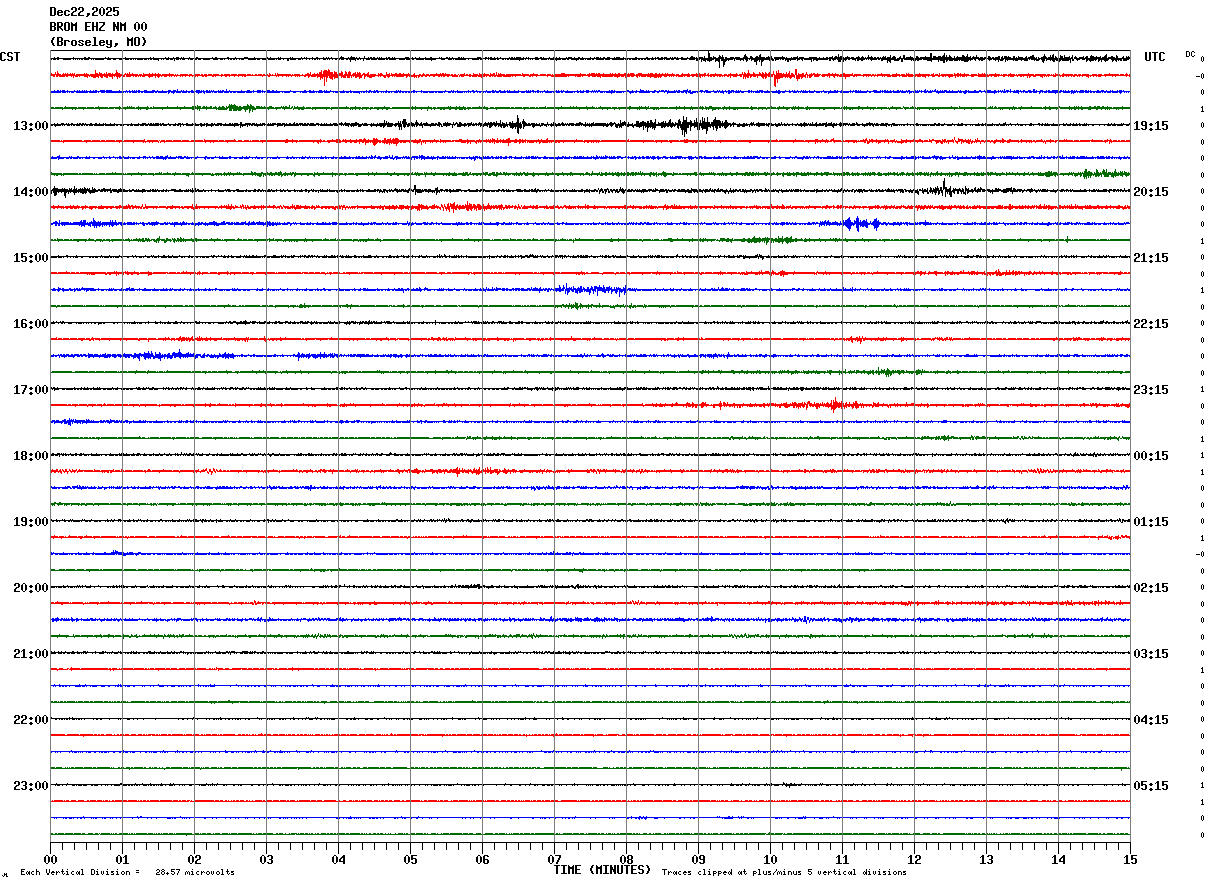This screenshot has width=1210, height=886.
Task: Click the 03:15 UTC time label
Action: coord(1151,654)
